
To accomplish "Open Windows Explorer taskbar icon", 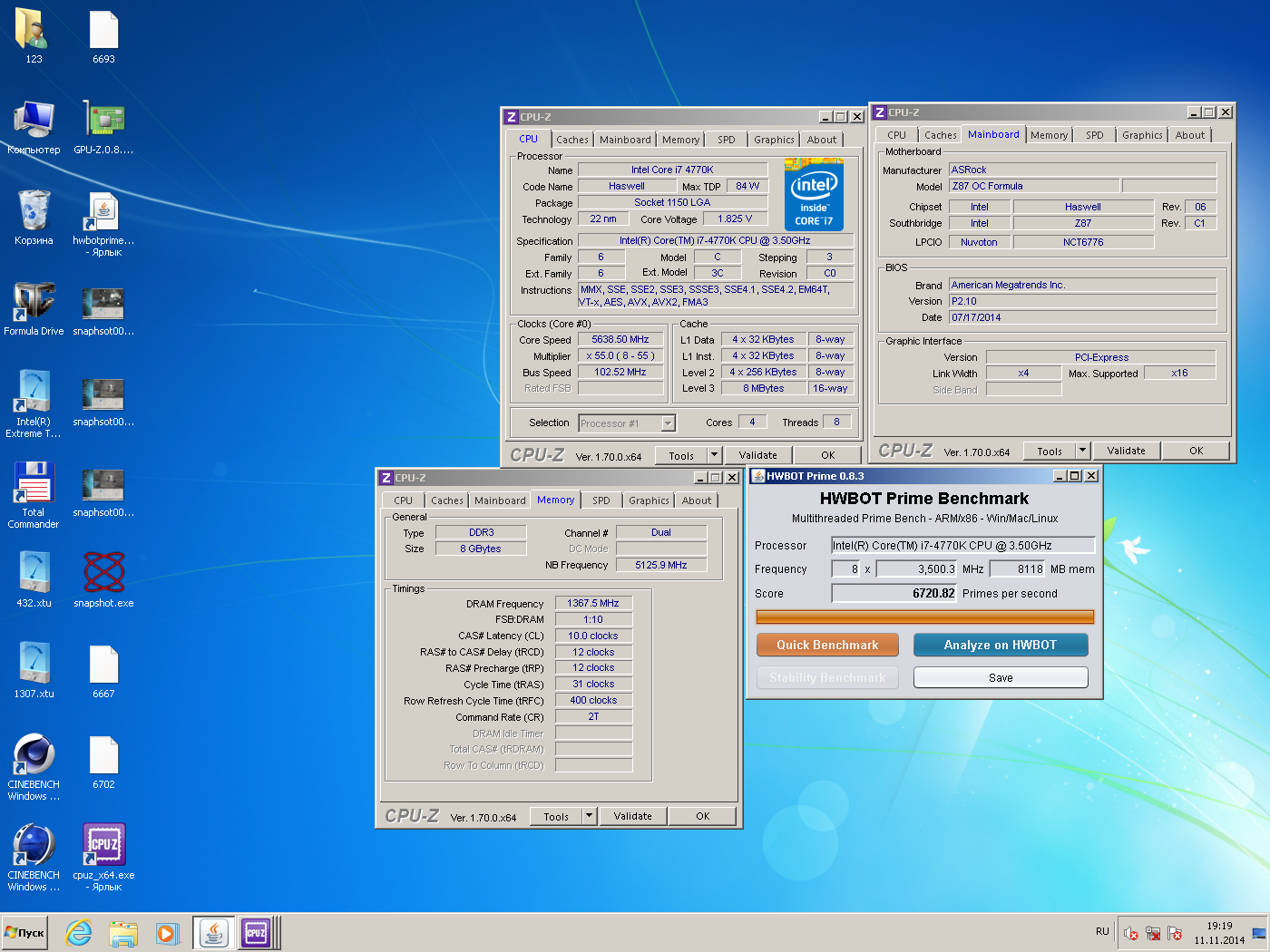I will 123,932.
